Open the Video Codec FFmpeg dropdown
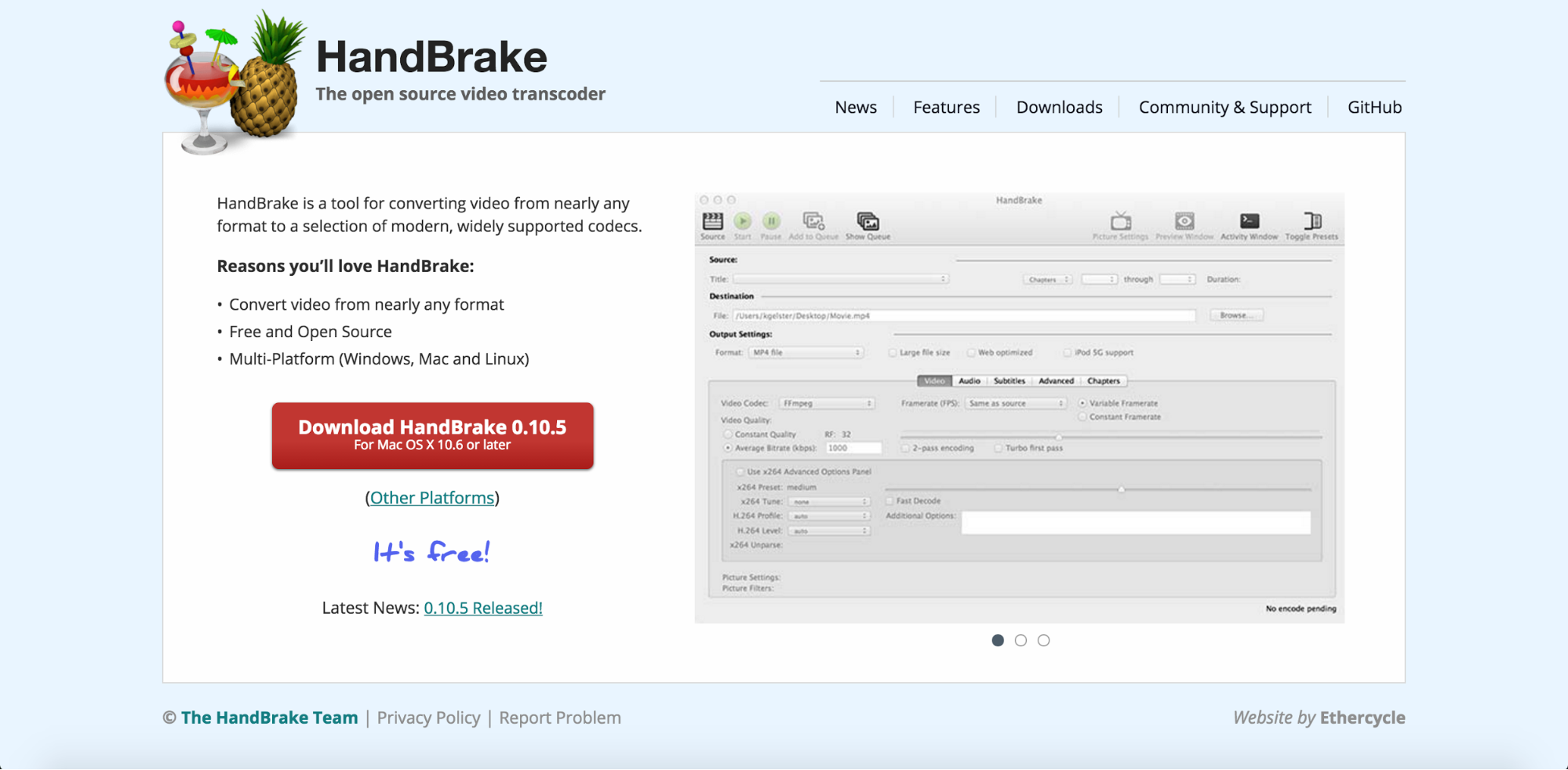The image size is (1568, 770). tap(826, 403)
